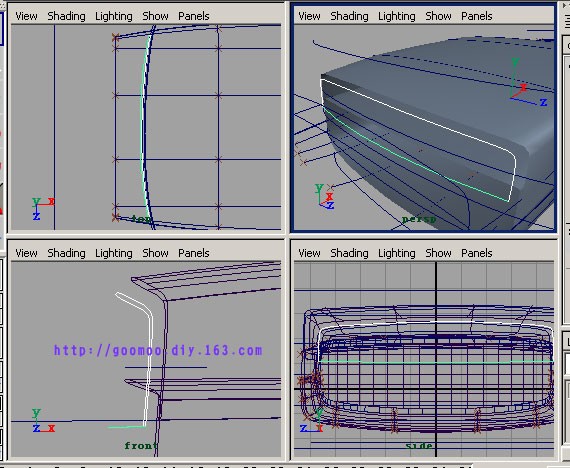570x468 pixels.
Task: Open Panels menu of the side viewport
Action: pyautogui.click(x=477, y=253)
